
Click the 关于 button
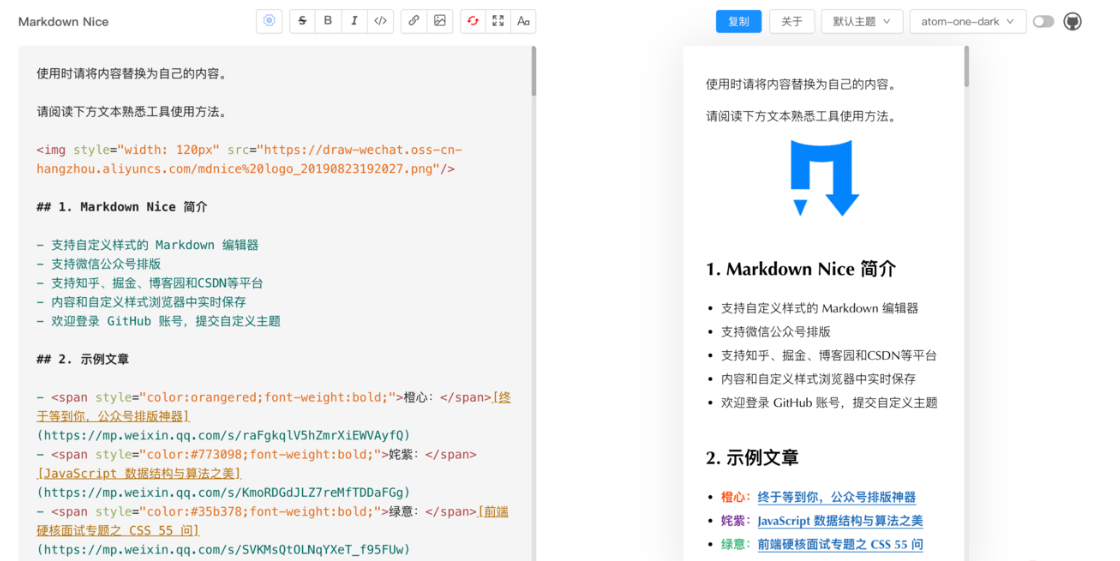[x=791, y=21]
